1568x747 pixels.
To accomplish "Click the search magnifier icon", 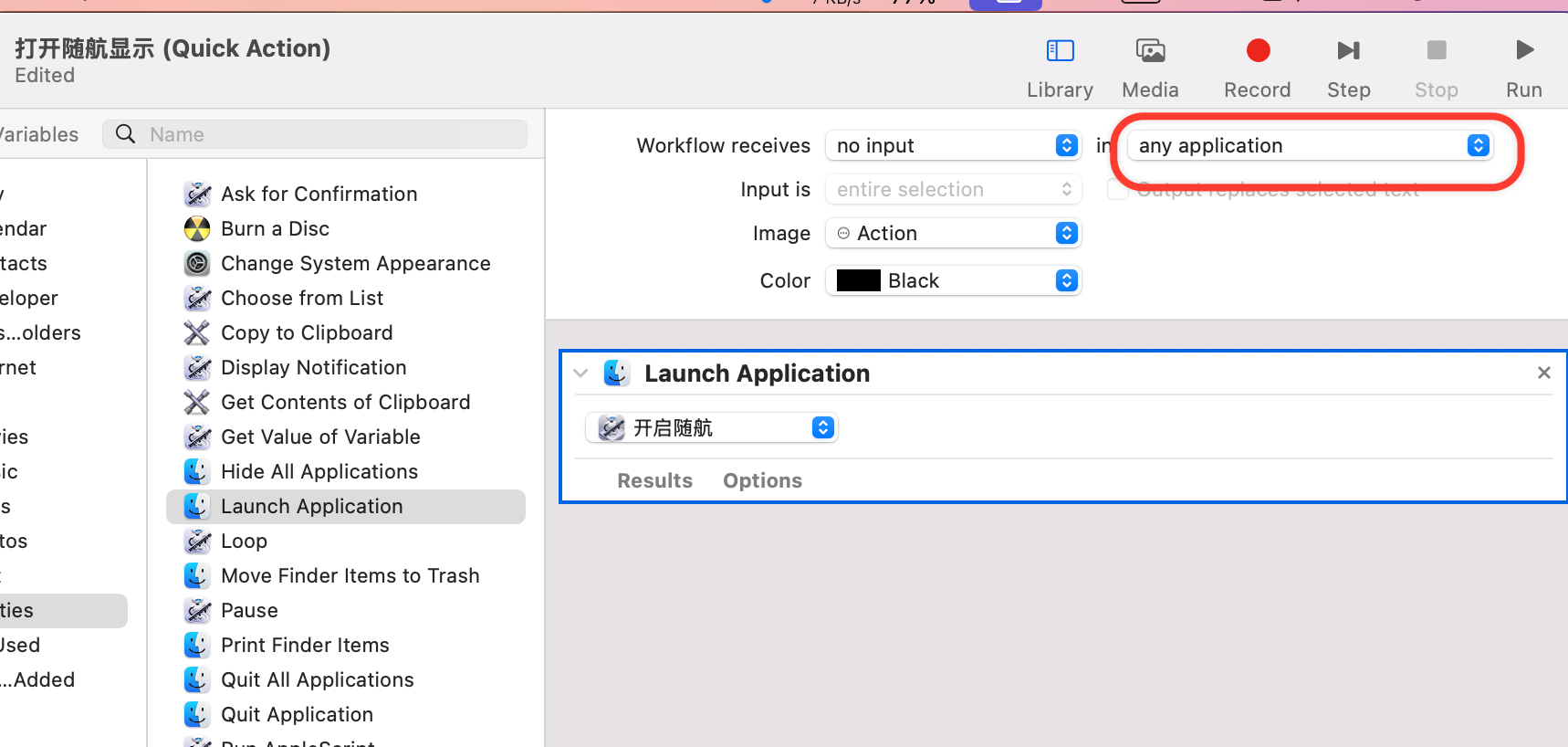I will click(126, 134).
